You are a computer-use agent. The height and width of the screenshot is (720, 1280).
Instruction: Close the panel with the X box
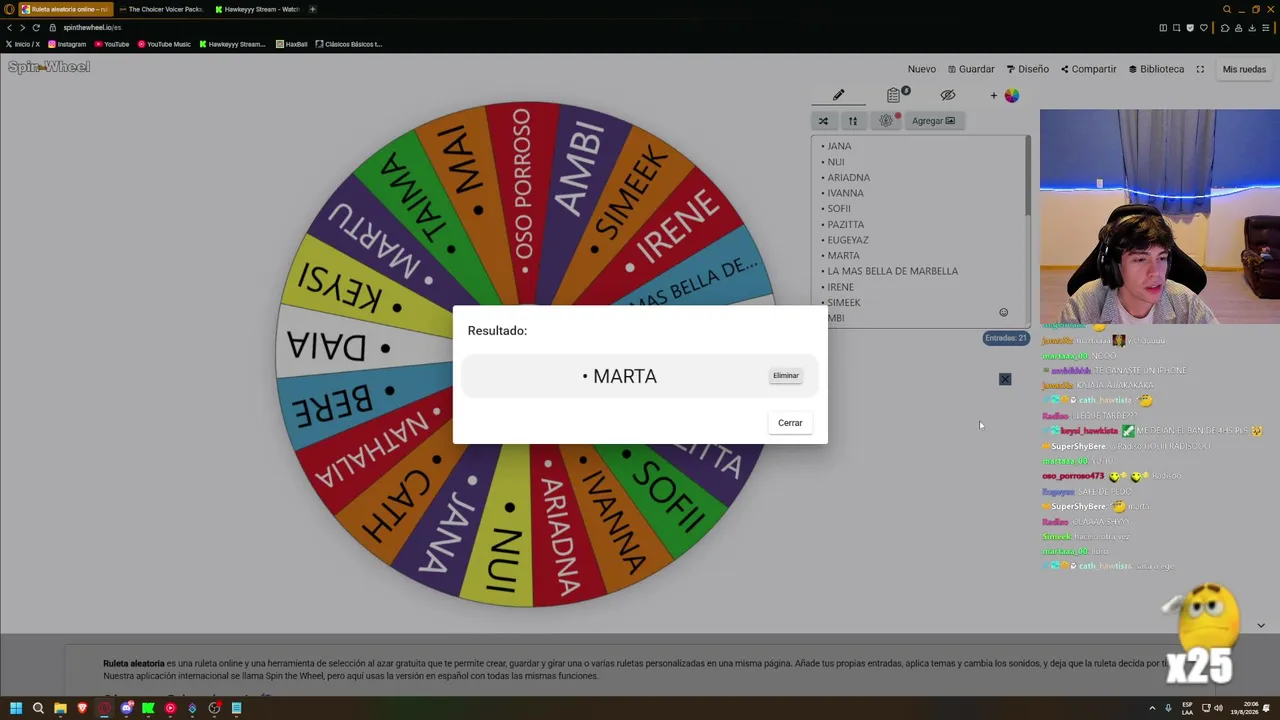coord(1005,379)
